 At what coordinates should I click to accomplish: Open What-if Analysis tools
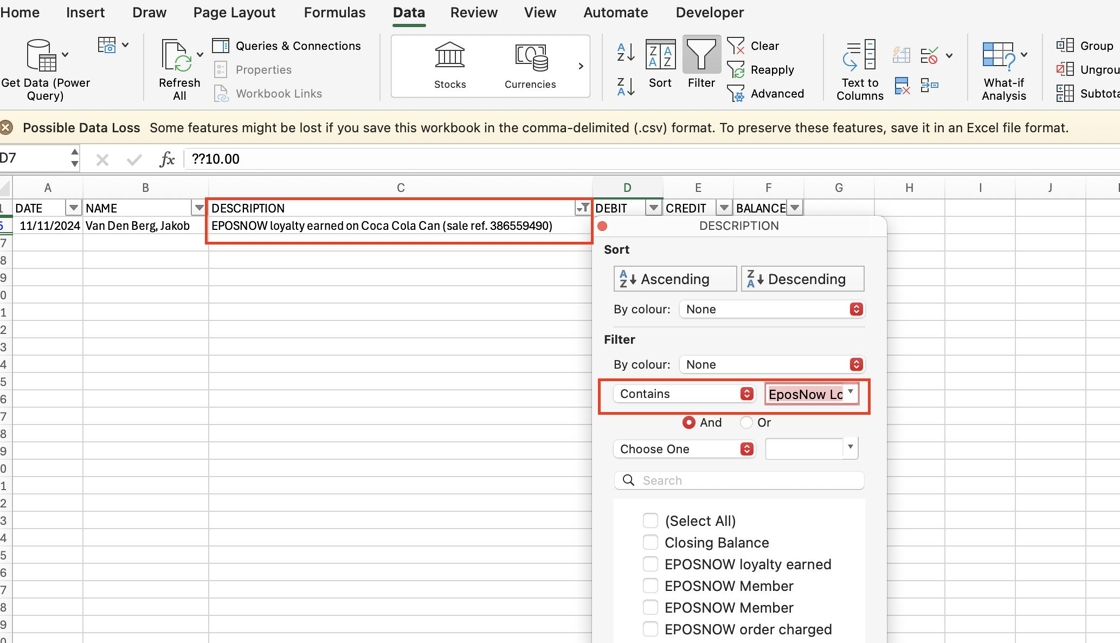[x=1004, y=69]
